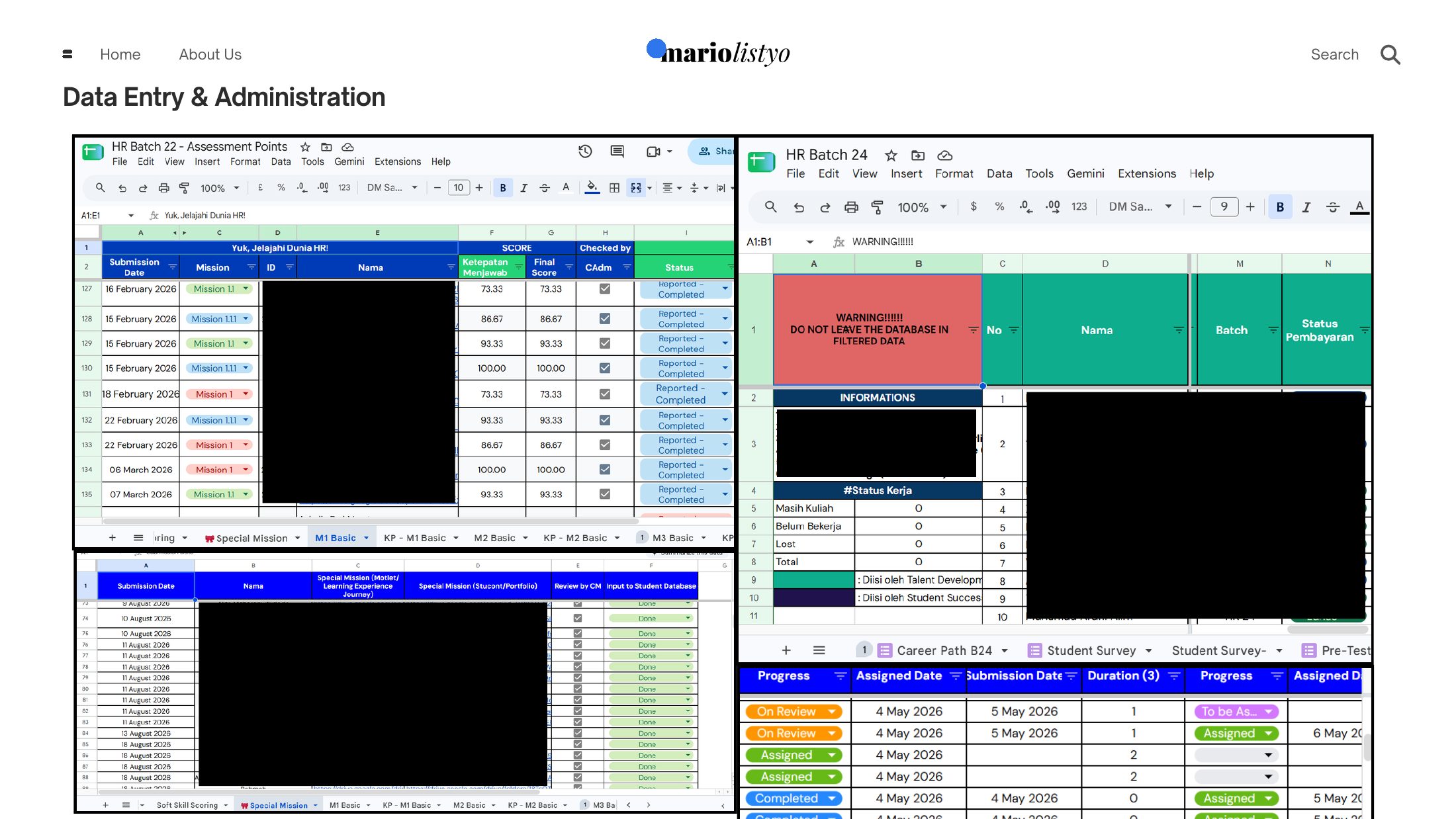Check cloud save status of HR Batch 22
This screenshot has height=819, width=1456.
coord(347,147)
